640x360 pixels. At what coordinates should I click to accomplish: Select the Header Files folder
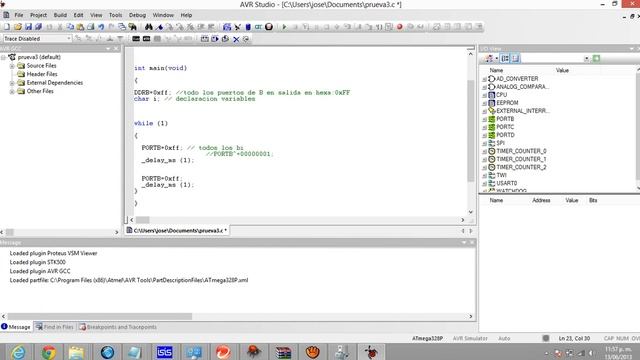point(42,74)
